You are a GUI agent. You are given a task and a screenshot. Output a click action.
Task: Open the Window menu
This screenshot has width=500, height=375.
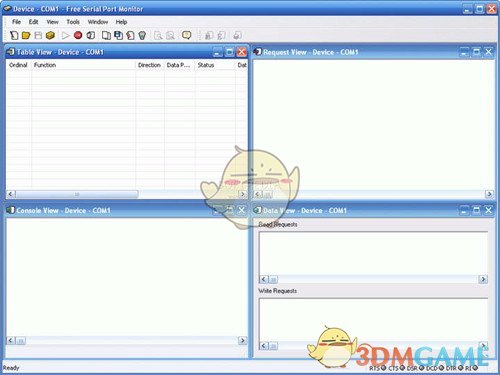[98, 22]
